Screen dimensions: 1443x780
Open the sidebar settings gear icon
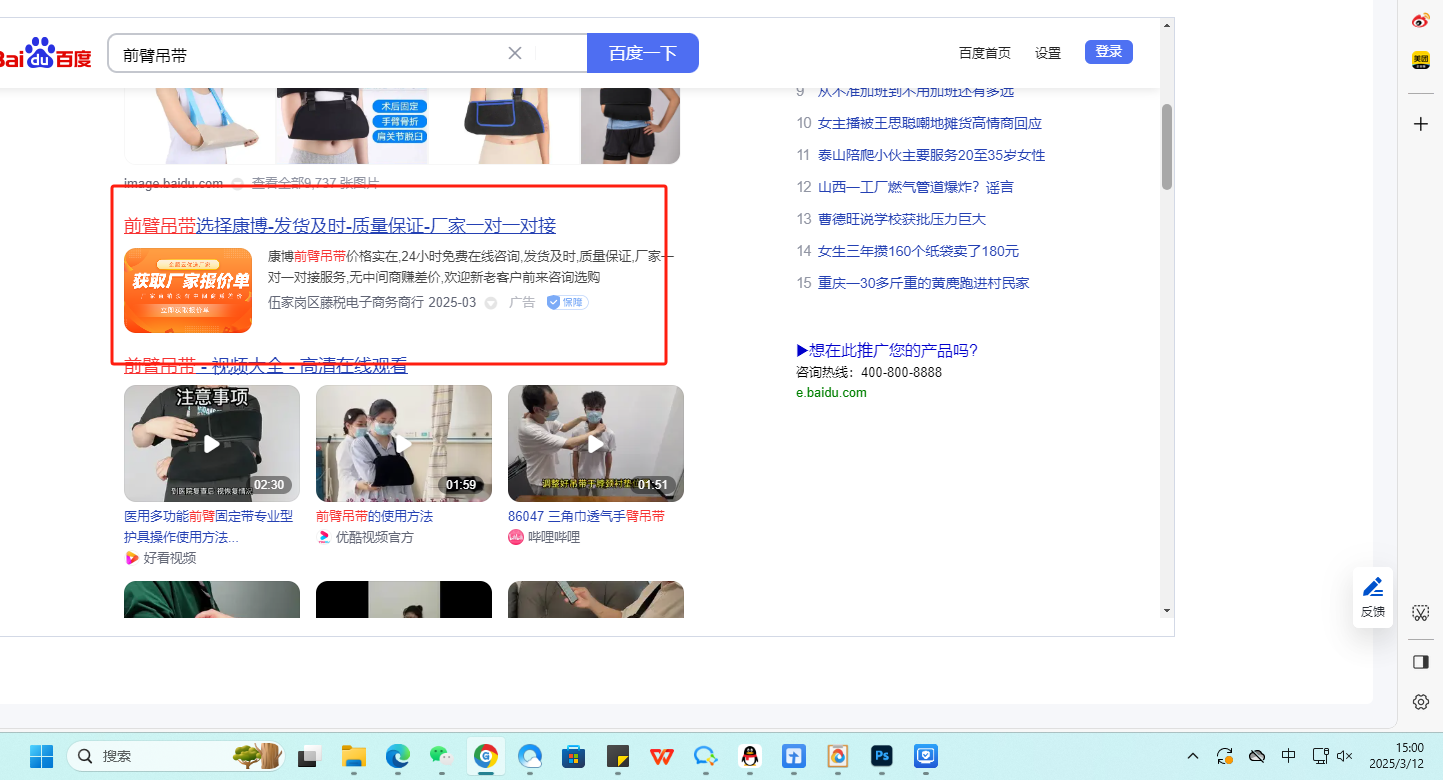point(1420,702)
